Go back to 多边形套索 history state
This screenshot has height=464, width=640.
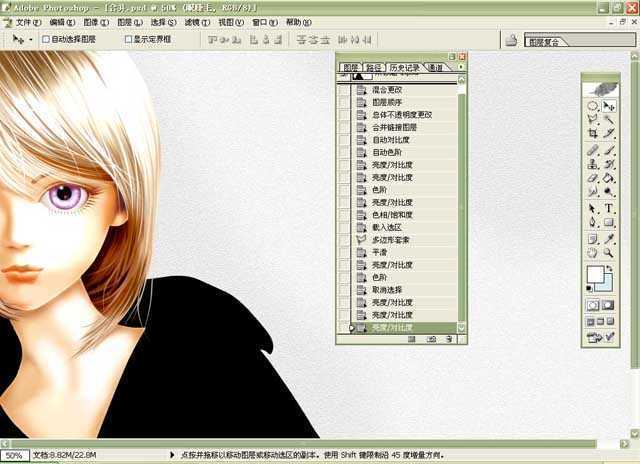click(x=404, y=240)
